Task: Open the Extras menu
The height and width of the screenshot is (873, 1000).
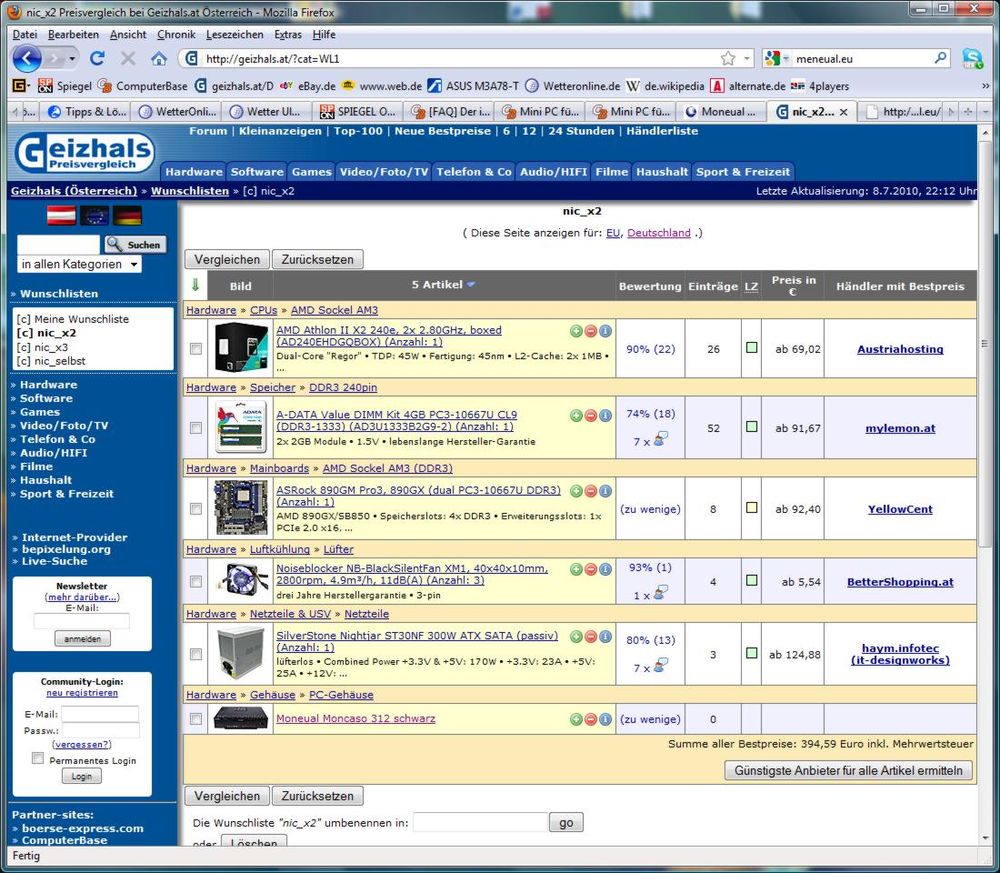Action: [288, 34]
